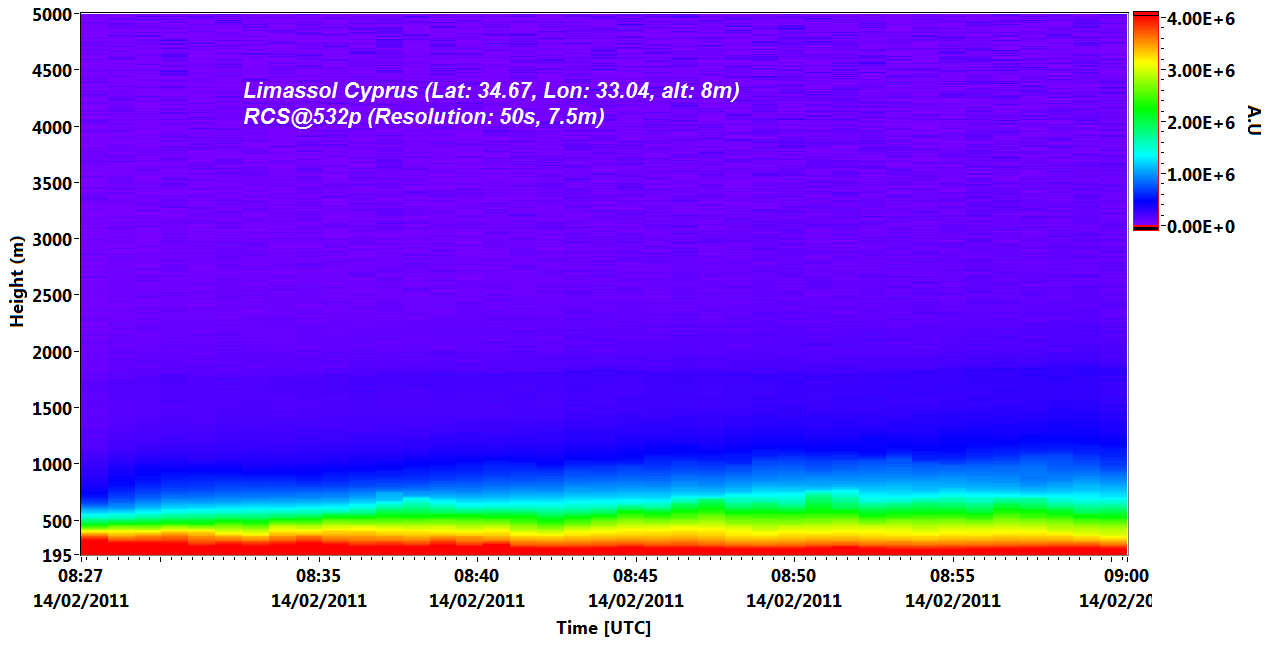Click the 1000 height axis label
This screenshot has height=649, width=1273.
coord(50,465)
